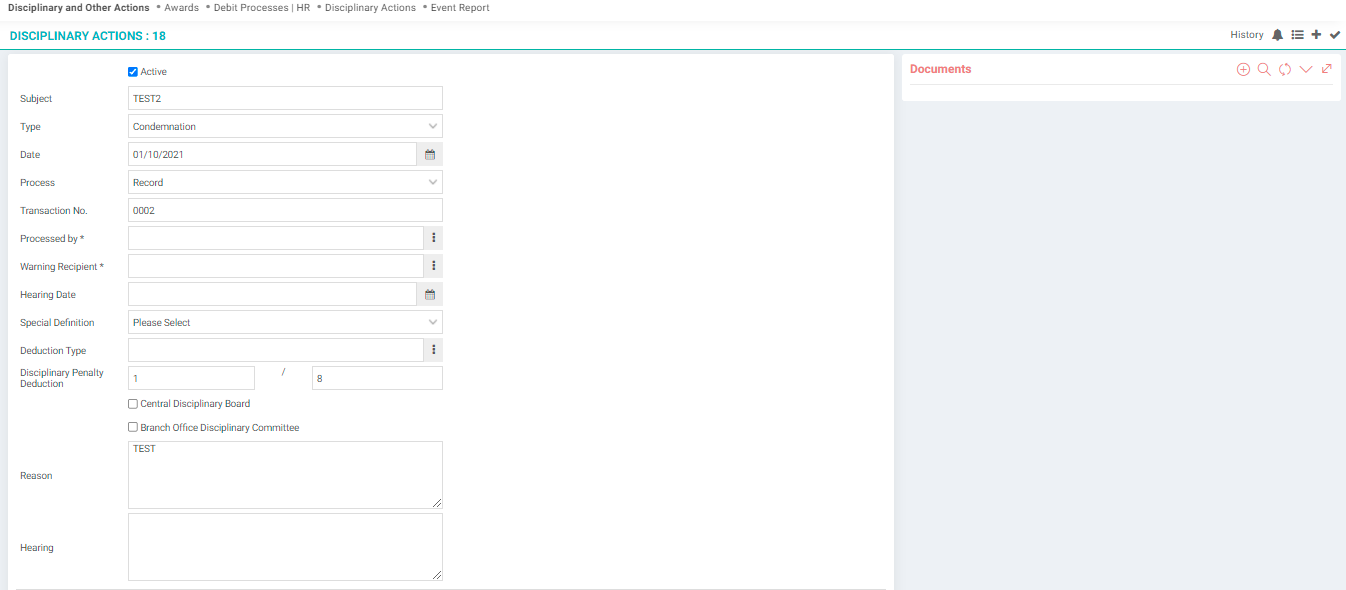Open the lookup menu for Warning Recipient
Viewport: 1346px width, 590px height.
(x=434, y=266)
